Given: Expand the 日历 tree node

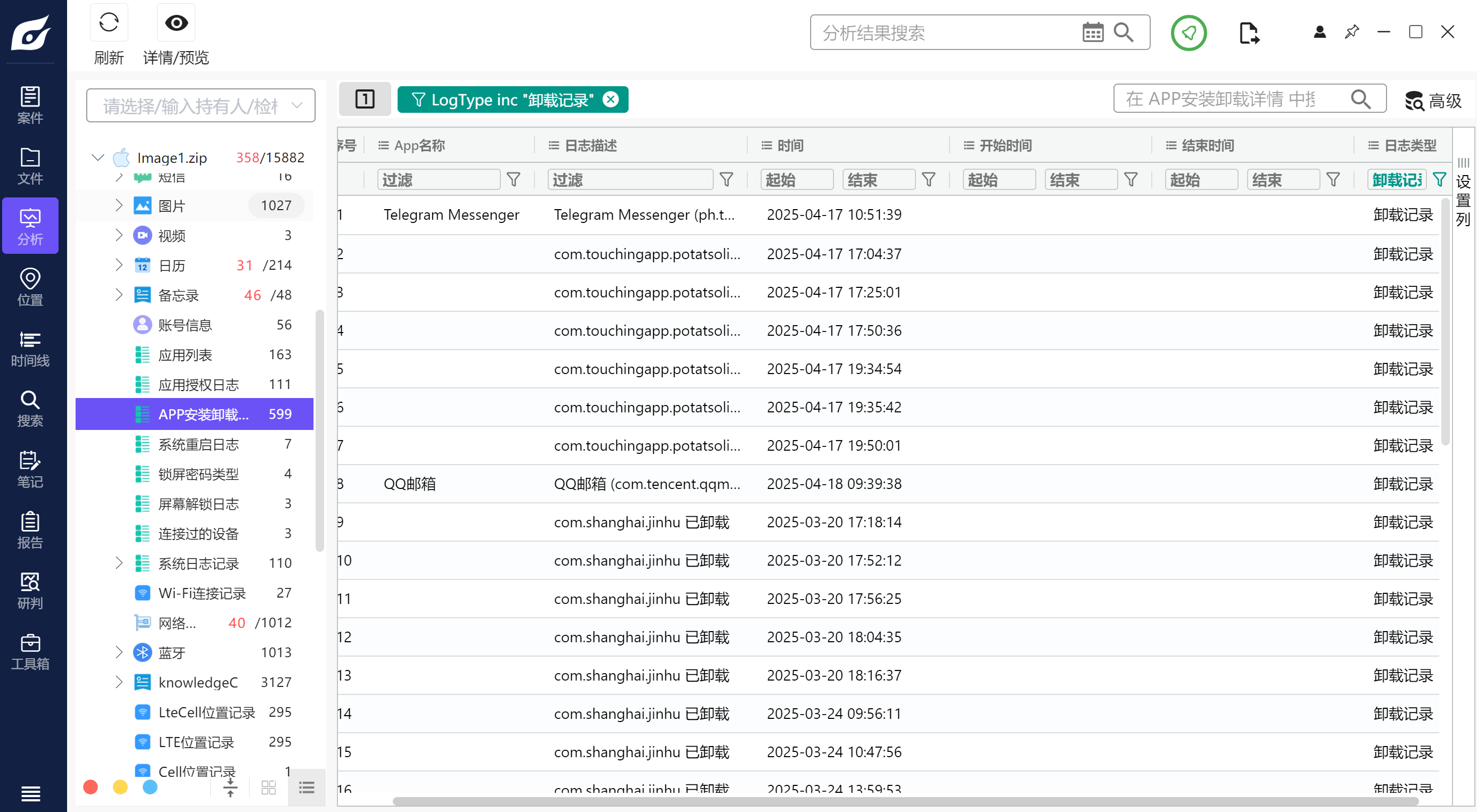Looking at the screenshot, I should (119, 265).
